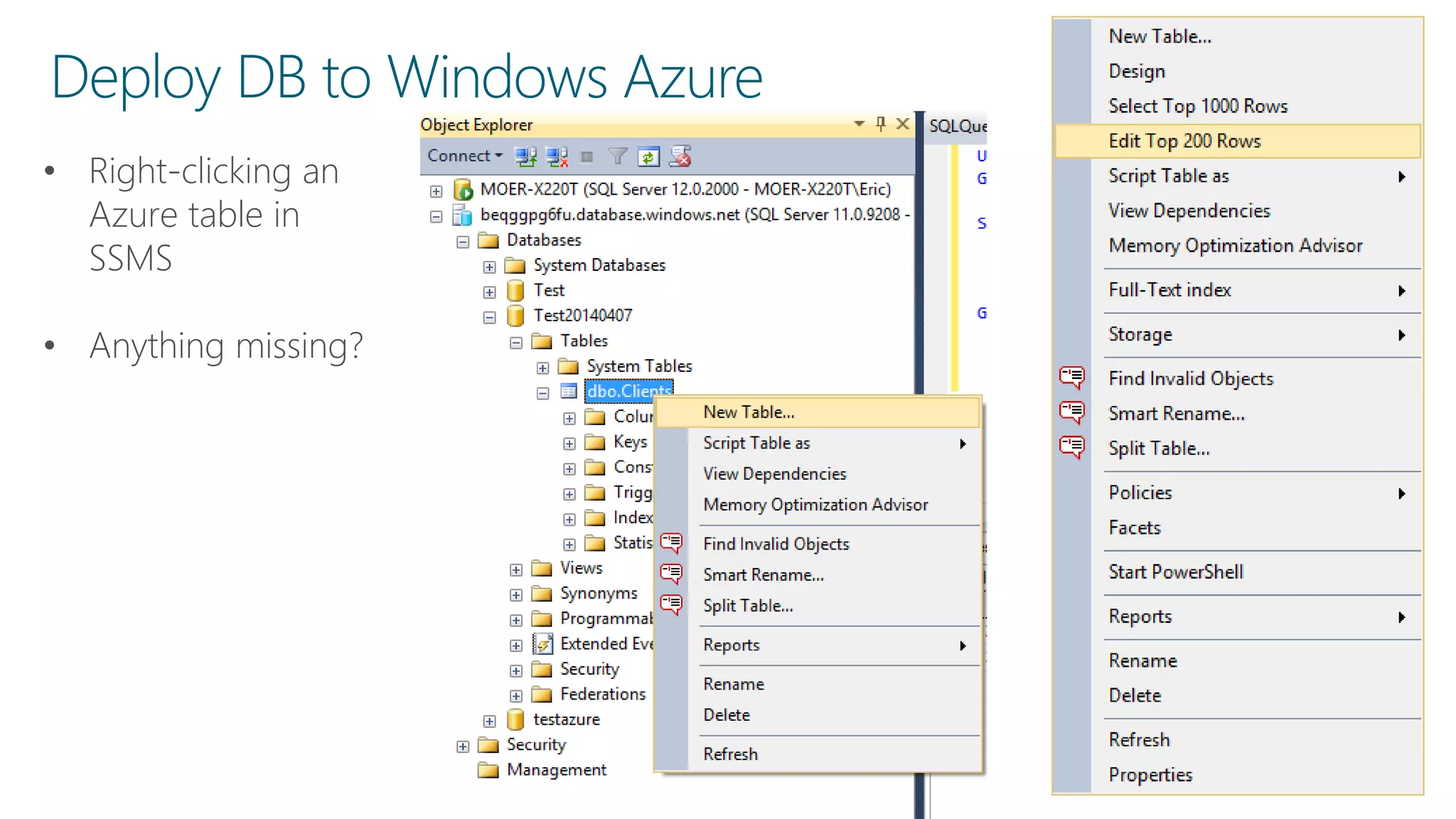This screenshot has width=1456, height=819.
Task: Click the Azure server icon beside beqggpg6fu
Action: (462, 215)
